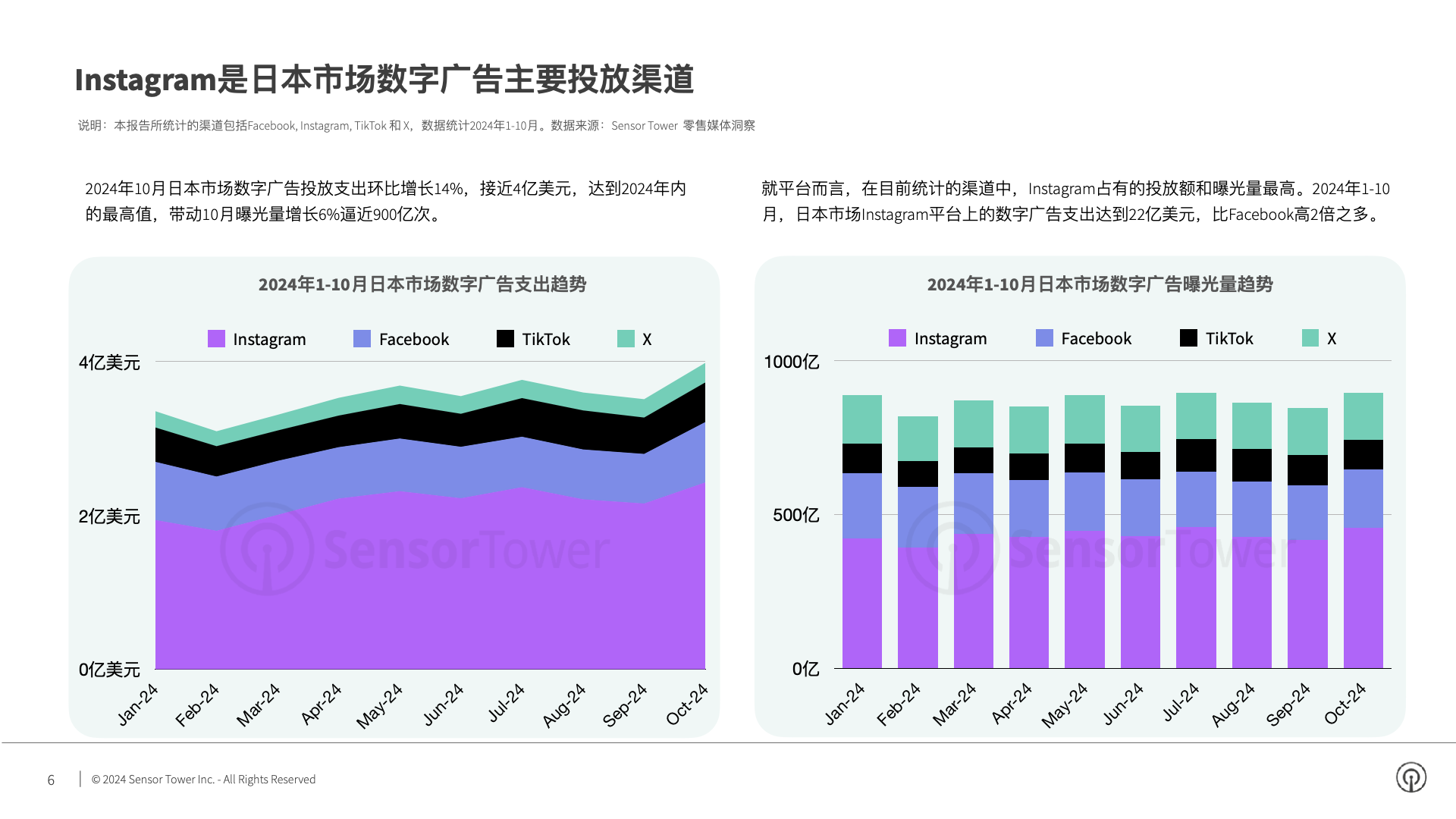This screenshot has height=819, width=1456.
Task: Click the Instagram purple swatch in left chart legend
Action: (216, 339)
